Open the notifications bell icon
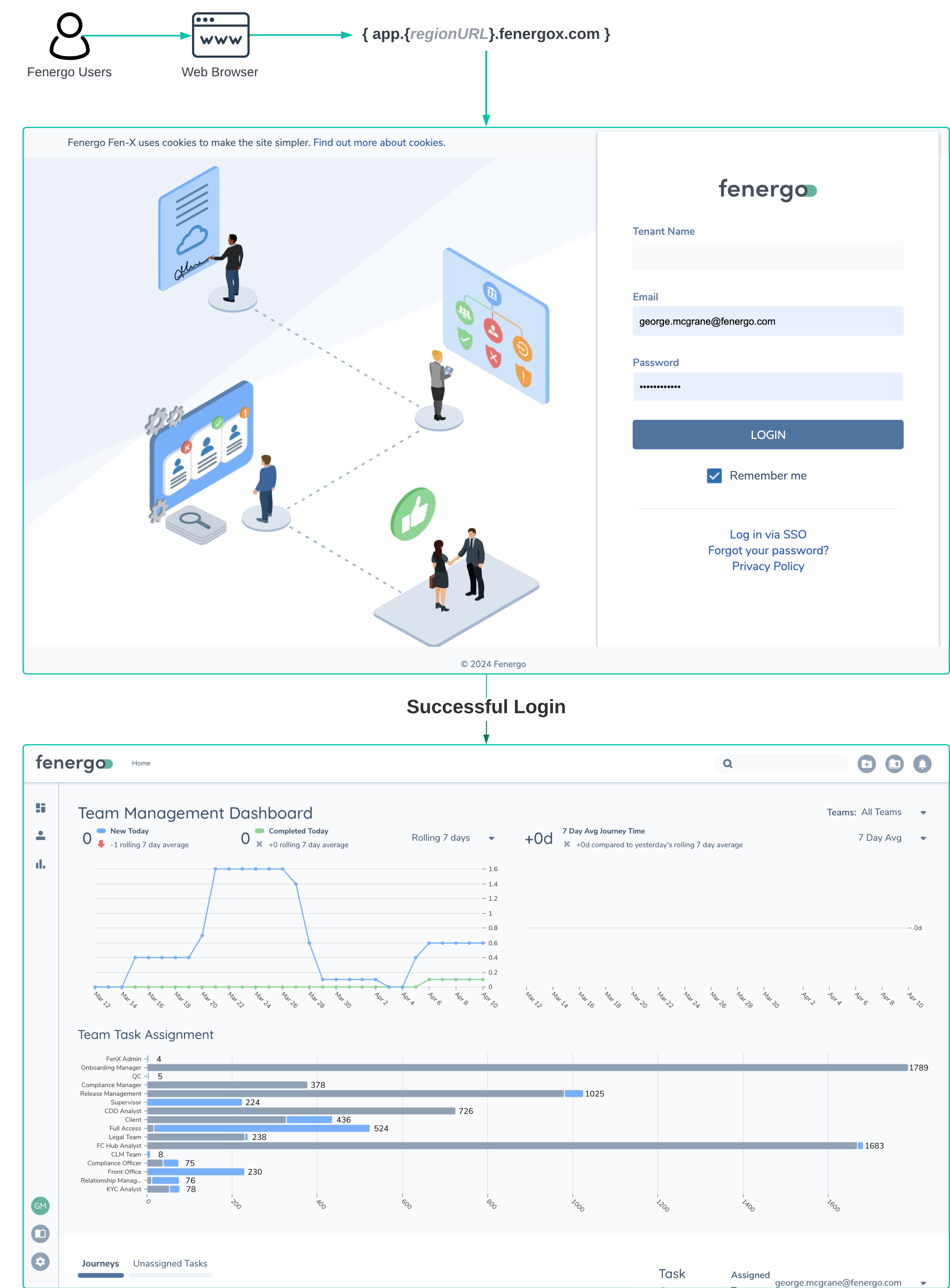950x1288 pixels. [922, 764]
